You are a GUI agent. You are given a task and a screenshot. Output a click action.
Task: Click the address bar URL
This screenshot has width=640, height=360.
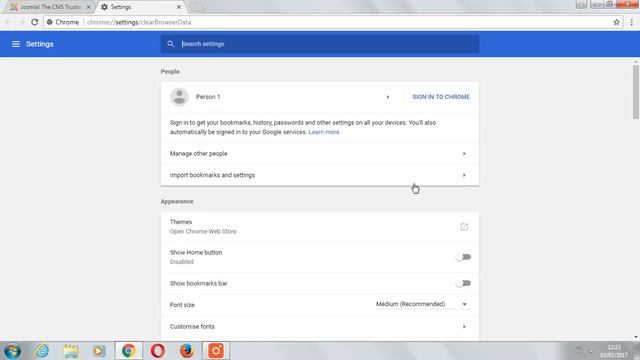139,22
